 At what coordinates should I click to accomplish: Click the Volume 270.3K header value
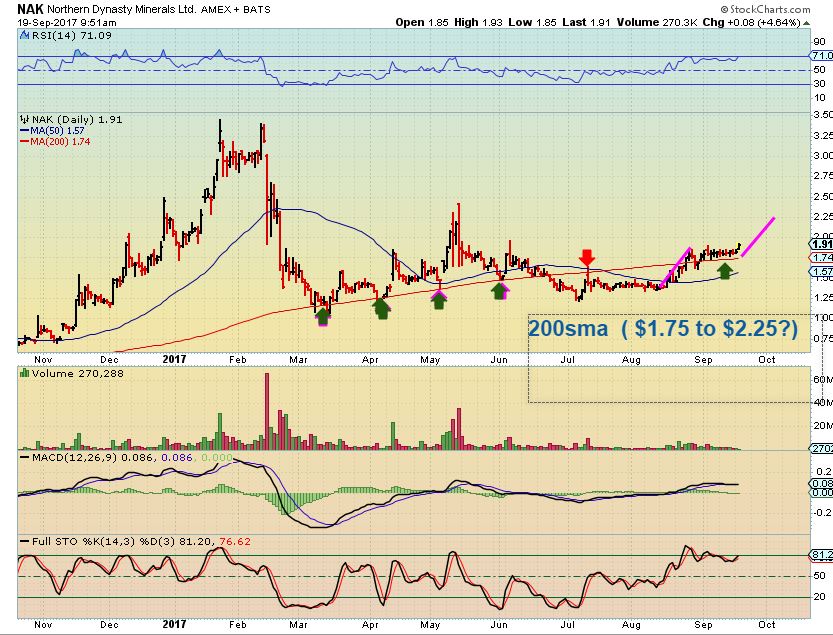point(657,22)
